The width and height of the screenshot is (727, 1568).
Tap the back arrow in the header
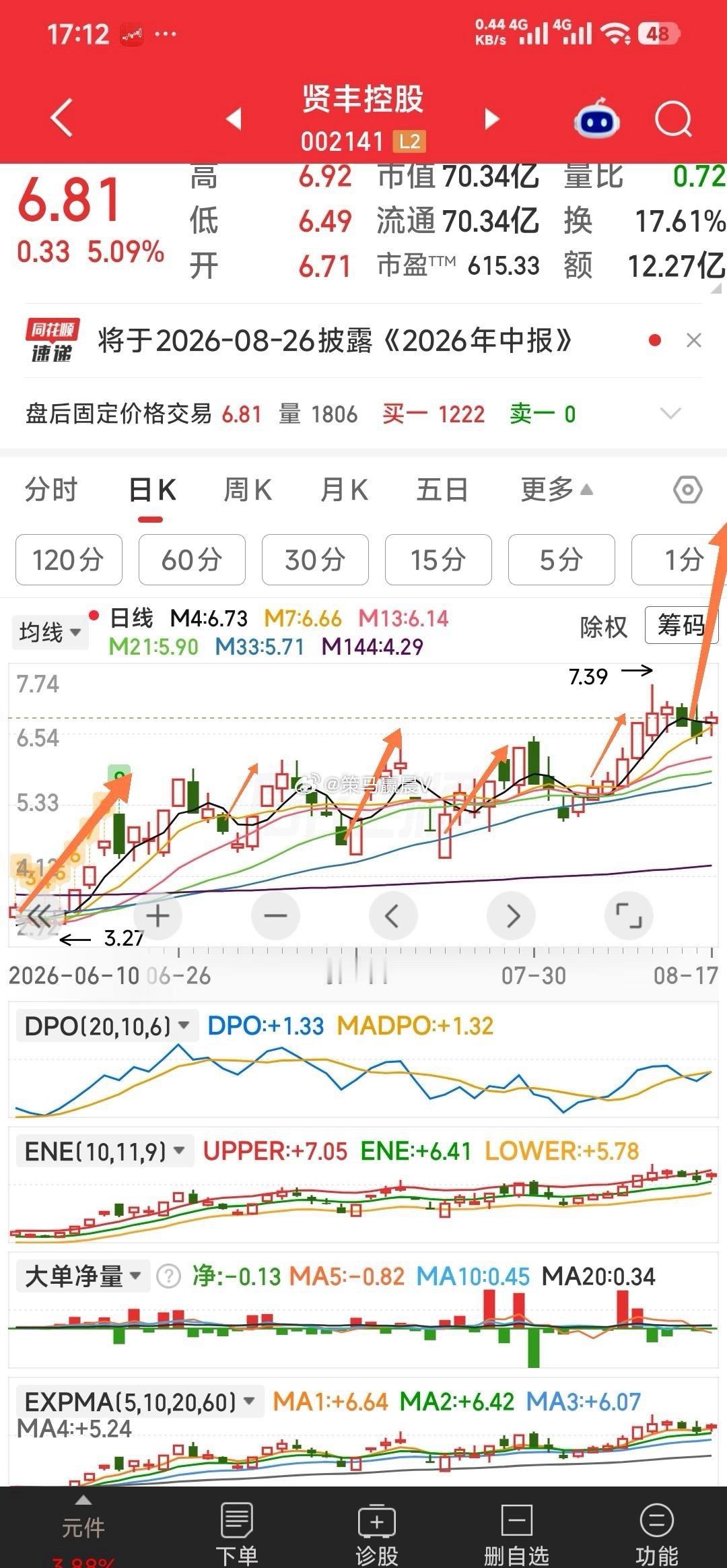pyautogui.click(x=62, y=119)
